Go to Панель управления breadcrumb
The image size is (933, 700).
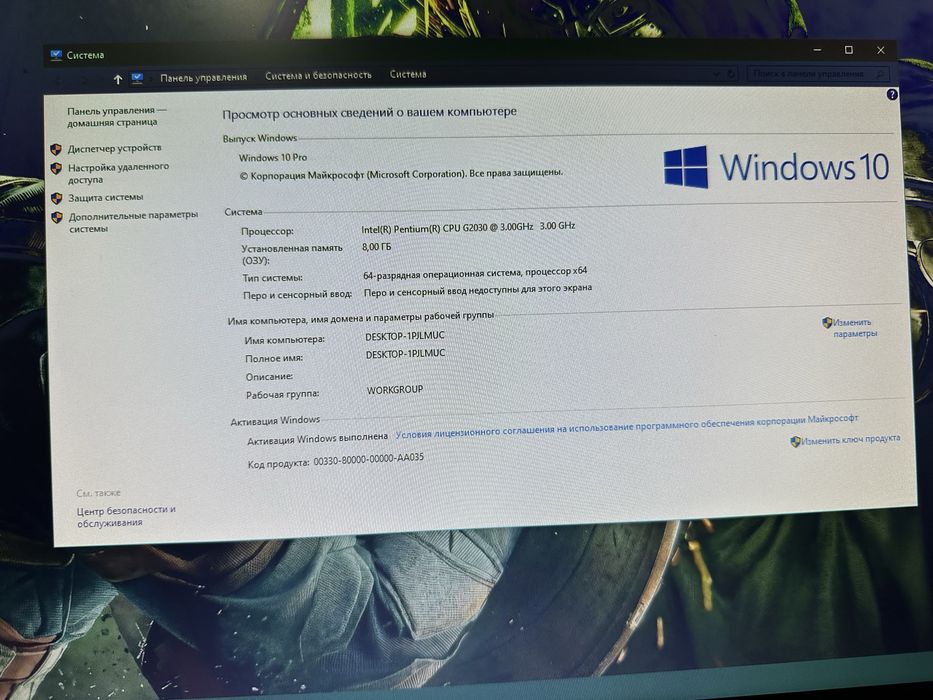pyautogui.click(x=203, y=77)
